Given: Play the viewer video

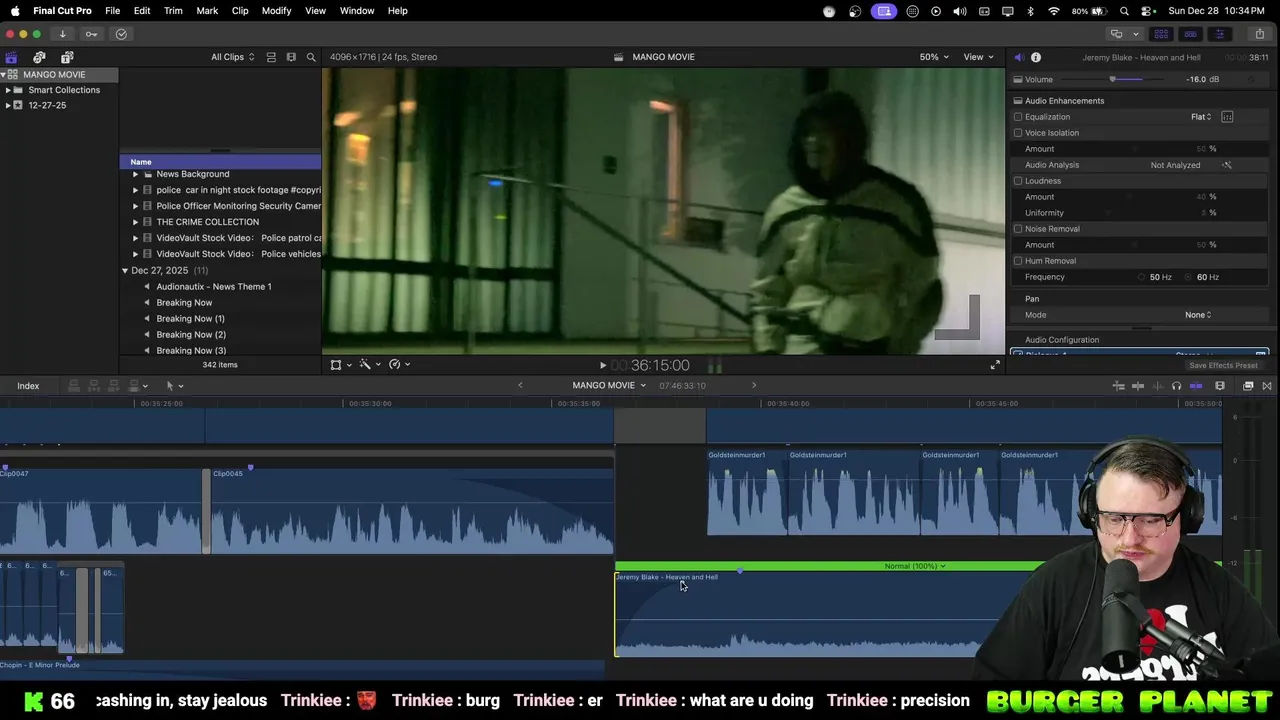Looking at the screenshot, I should 602,366.
